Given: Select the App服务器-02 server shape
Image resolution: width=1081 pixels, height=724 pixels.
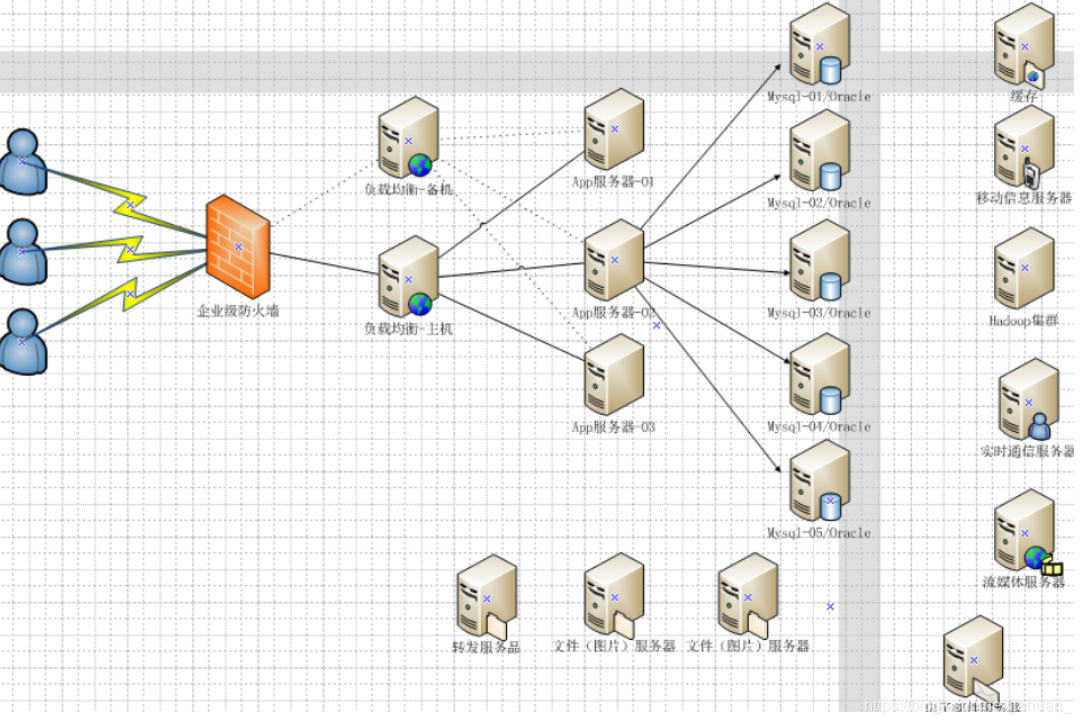Looking at the screenshot, I should coord(614,260).
